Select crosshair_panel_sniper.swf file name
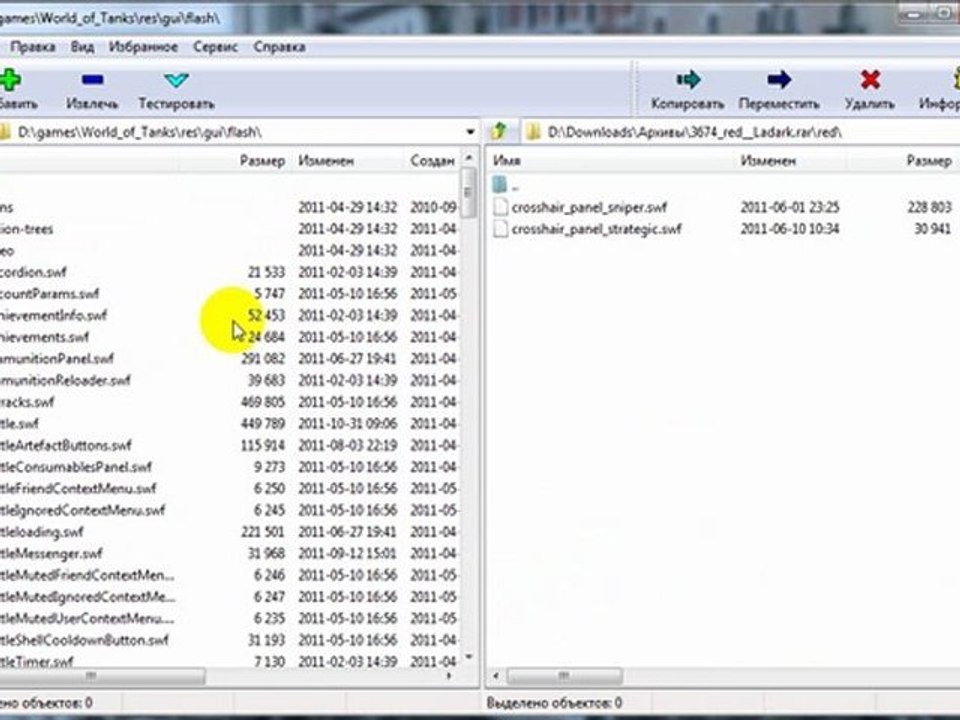960x720 pixels. pos(589,207)
